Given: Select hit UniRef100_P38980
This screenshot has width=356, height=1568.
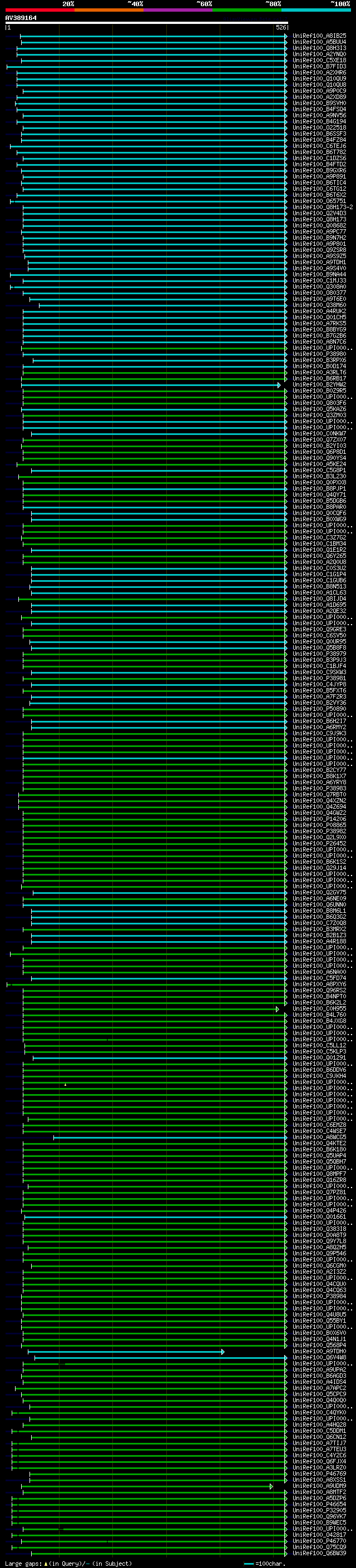Looking at the screenshot, I should coord(319,354).
